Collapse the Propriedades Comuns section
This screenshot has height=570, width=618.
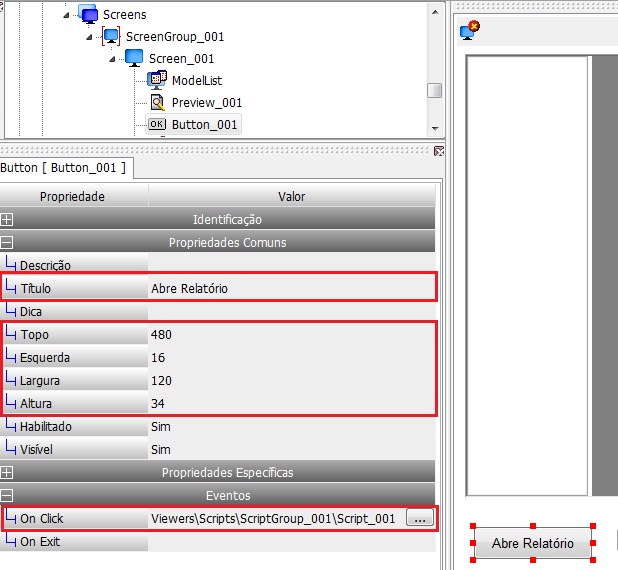[x=7, y=242]
